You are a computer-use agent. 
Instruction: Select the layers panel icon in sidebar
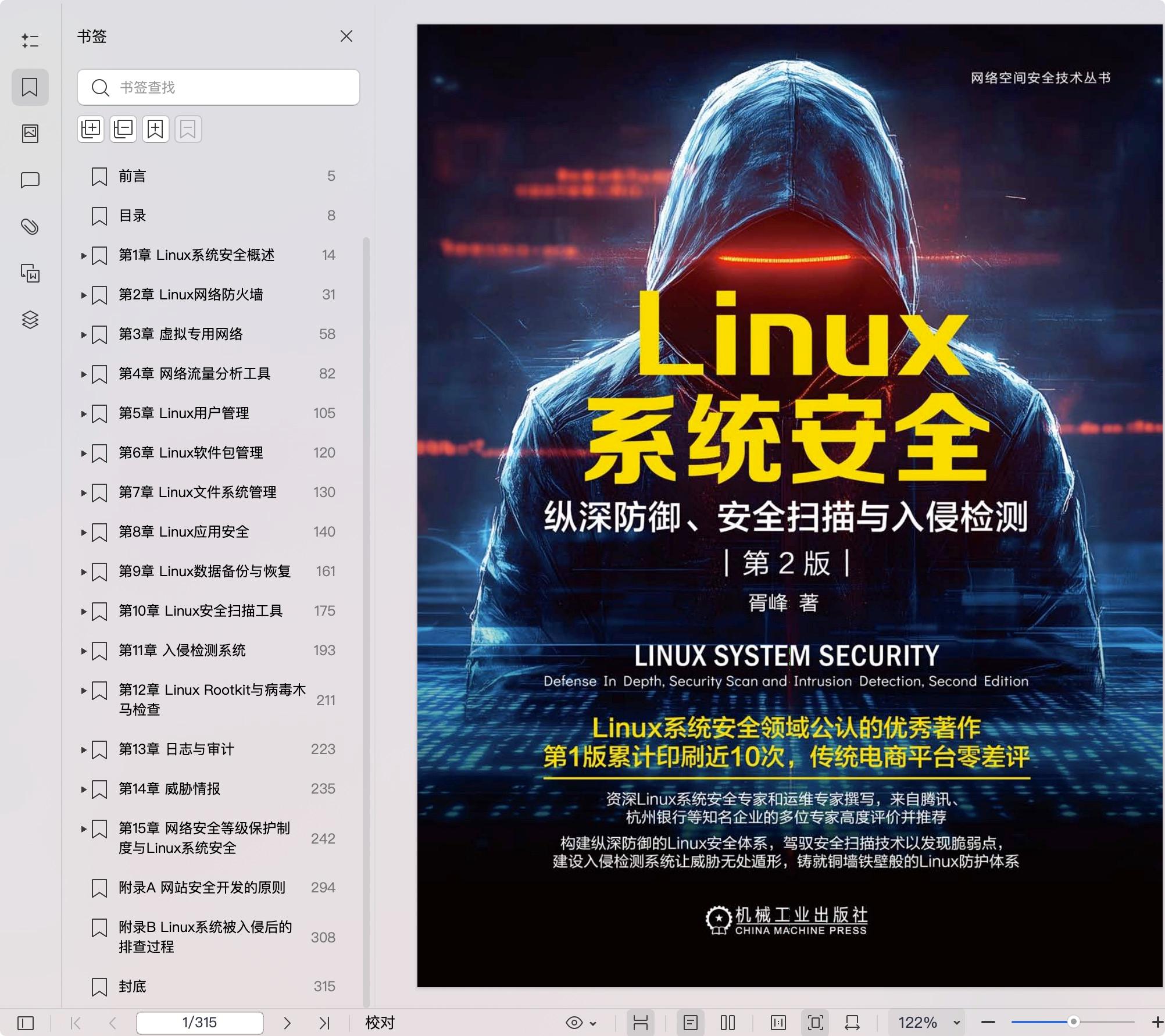click(x=30, y=319)
